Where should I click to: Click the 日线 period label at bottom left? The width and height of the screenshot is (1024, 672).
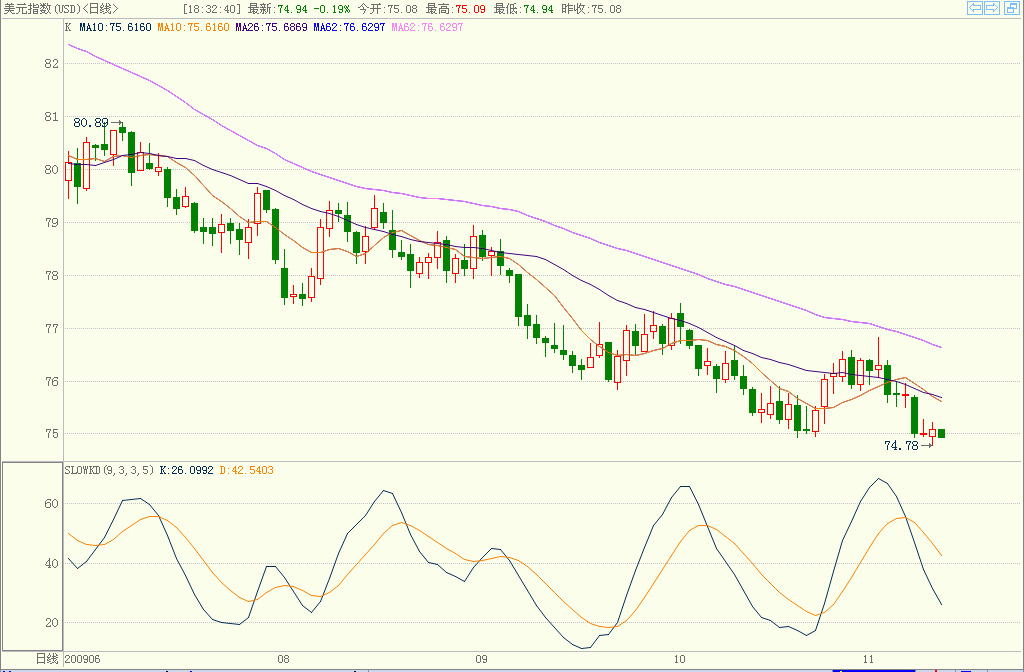point(47,659)
